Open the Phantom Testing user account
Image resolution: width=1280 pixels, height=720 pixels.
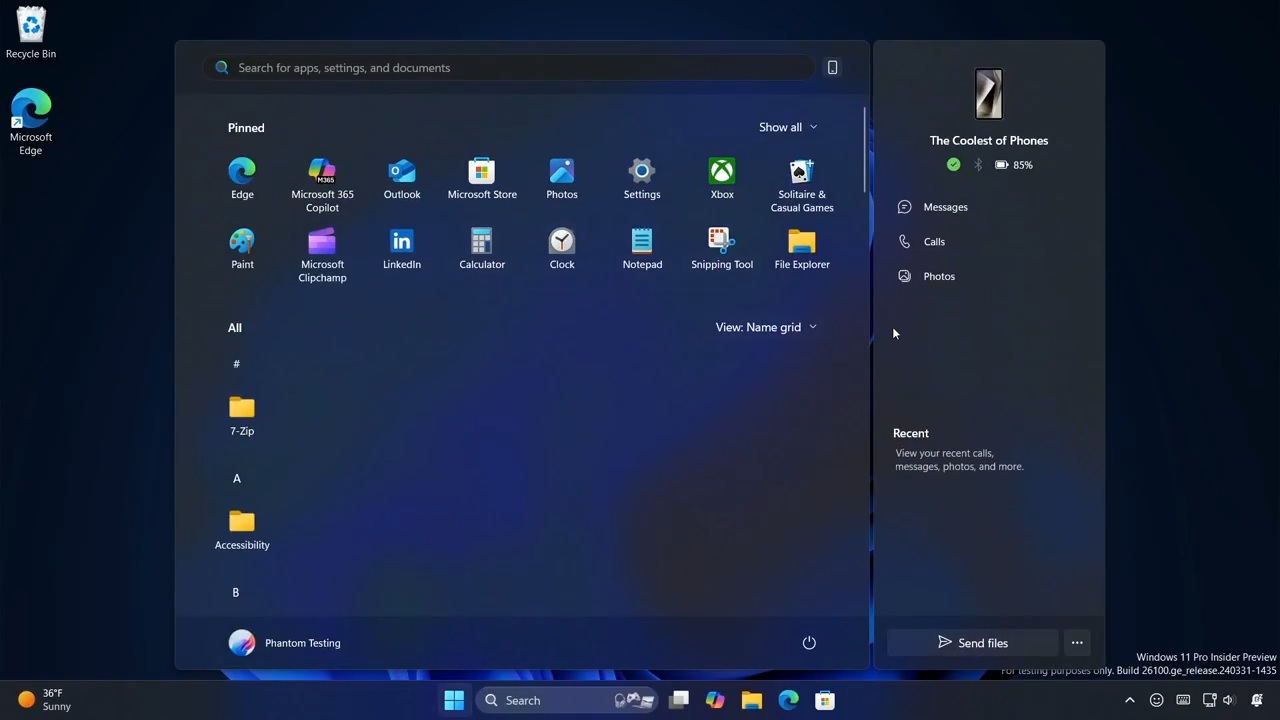(285, 643)
